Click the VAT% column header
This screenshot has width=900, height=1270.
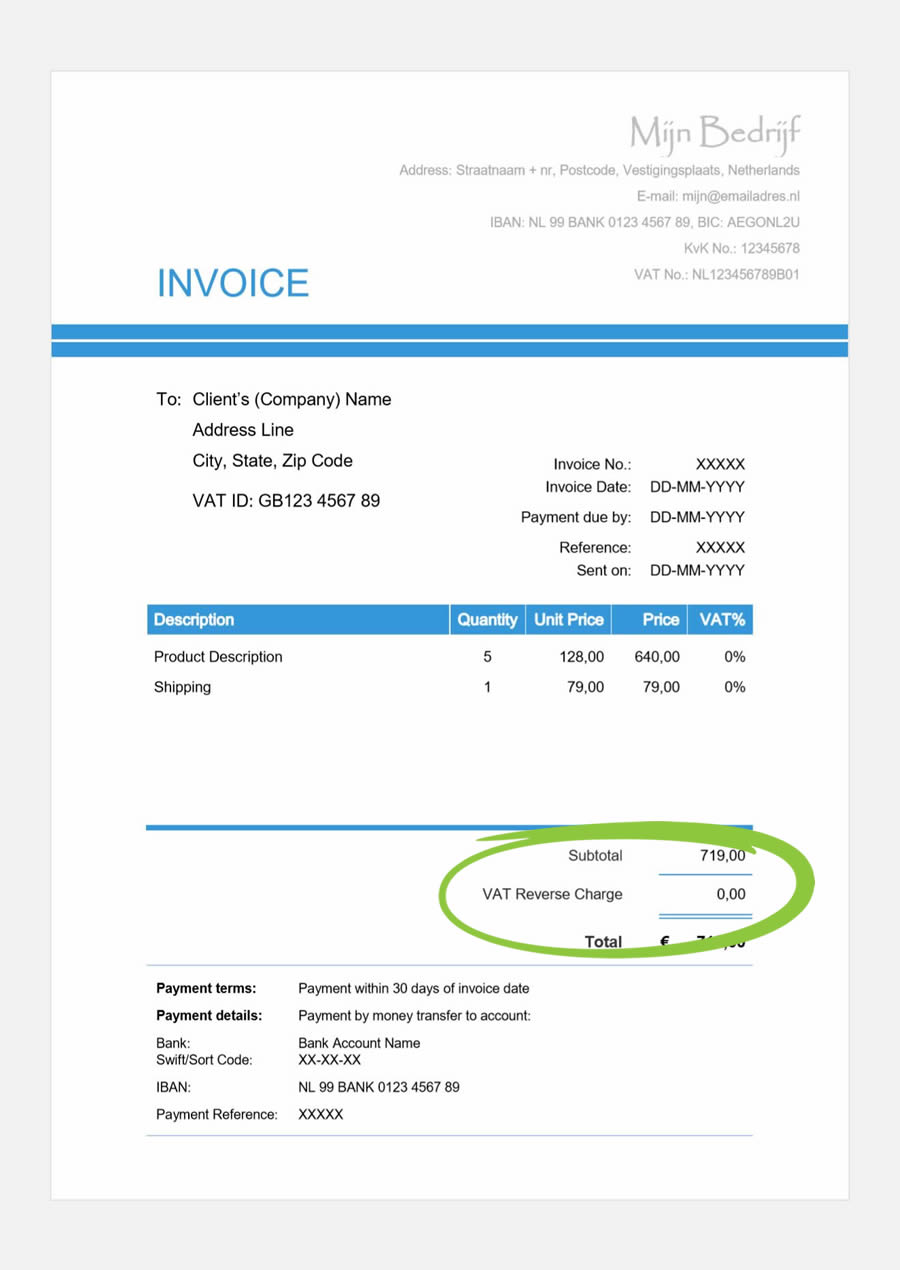point(722,620)
